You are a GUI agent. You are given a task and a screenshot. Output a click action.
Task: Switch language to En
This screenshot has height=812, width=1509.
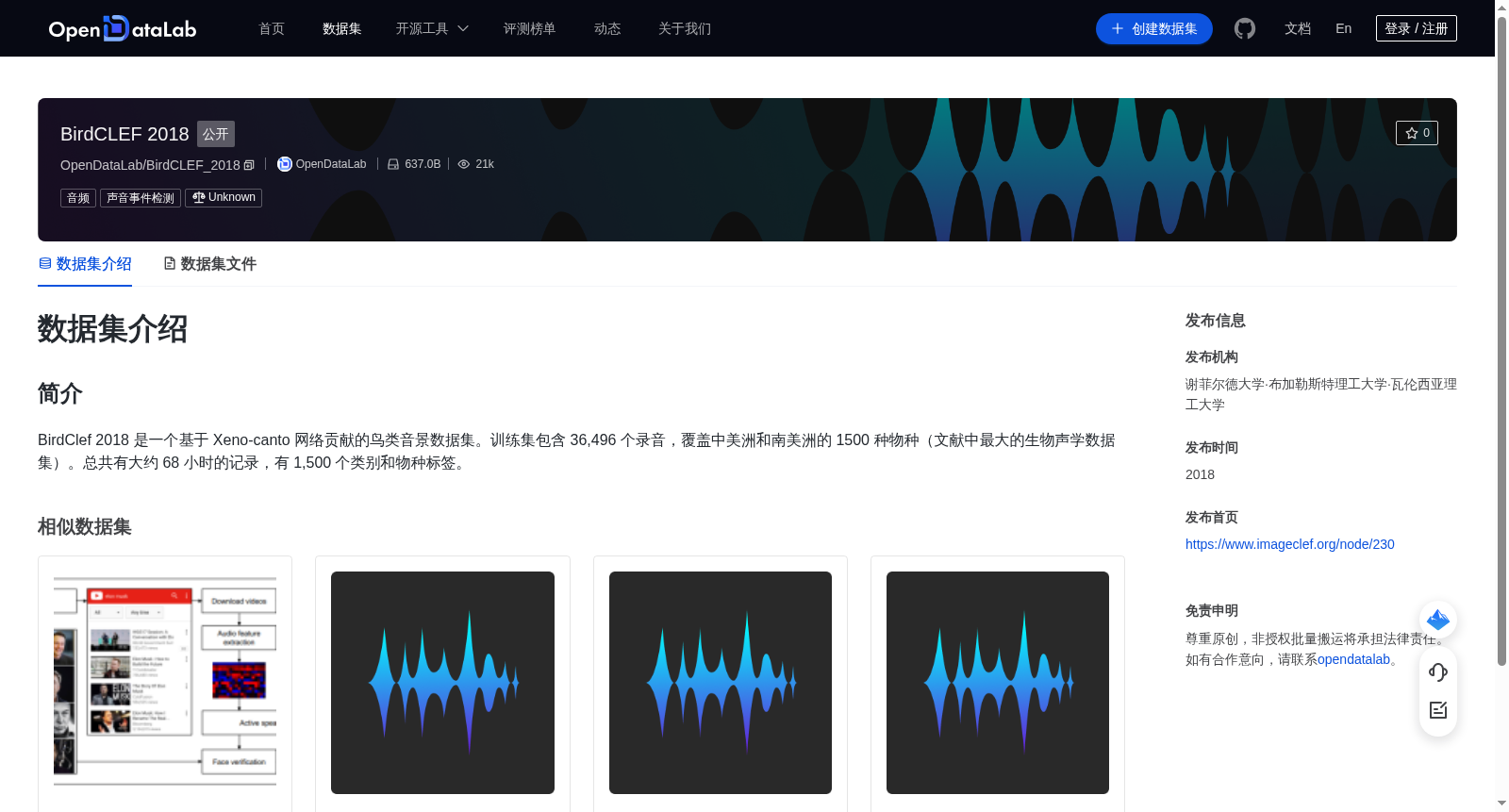tap(1344, 28)
